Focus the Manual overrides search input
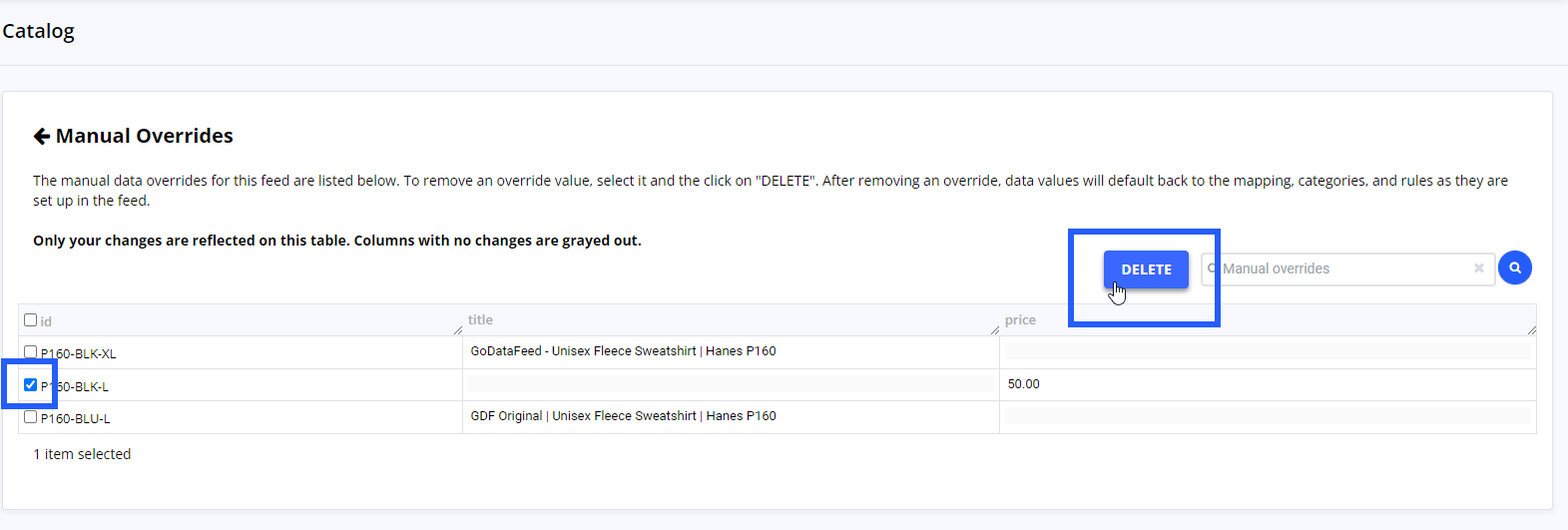The image size is (1568, 530). point(1345,268)
